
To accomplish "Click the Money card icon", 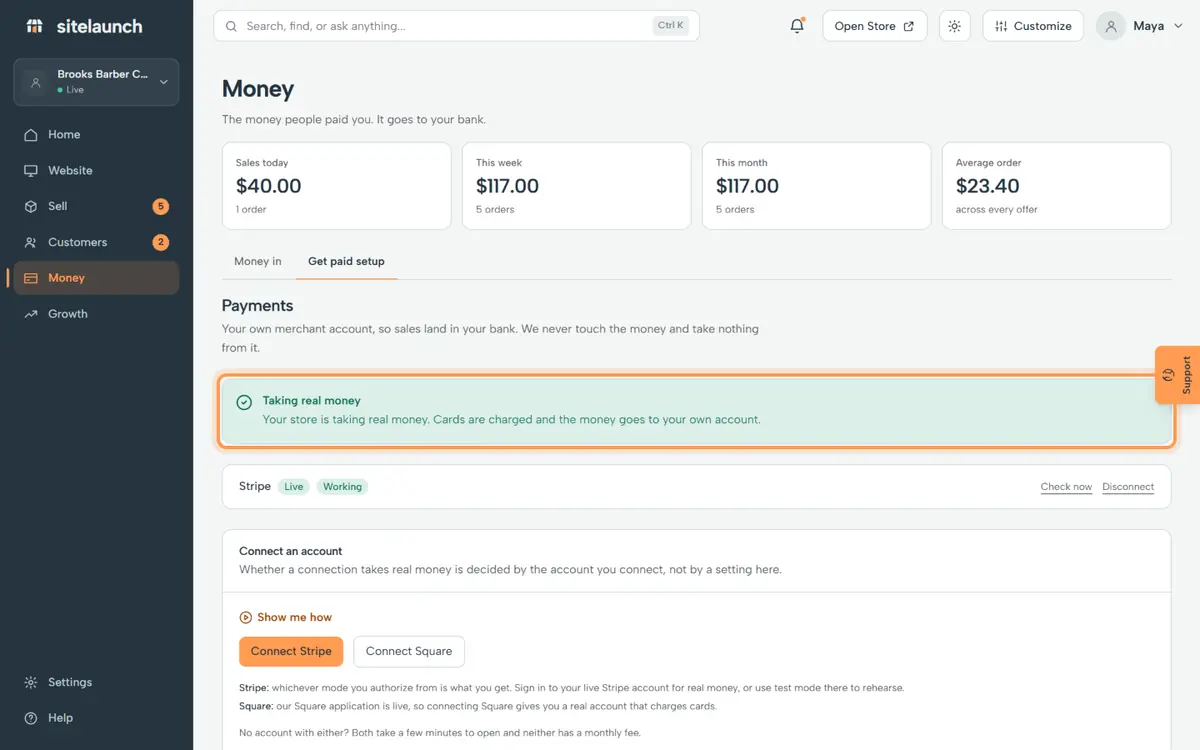I will [31, 278].
